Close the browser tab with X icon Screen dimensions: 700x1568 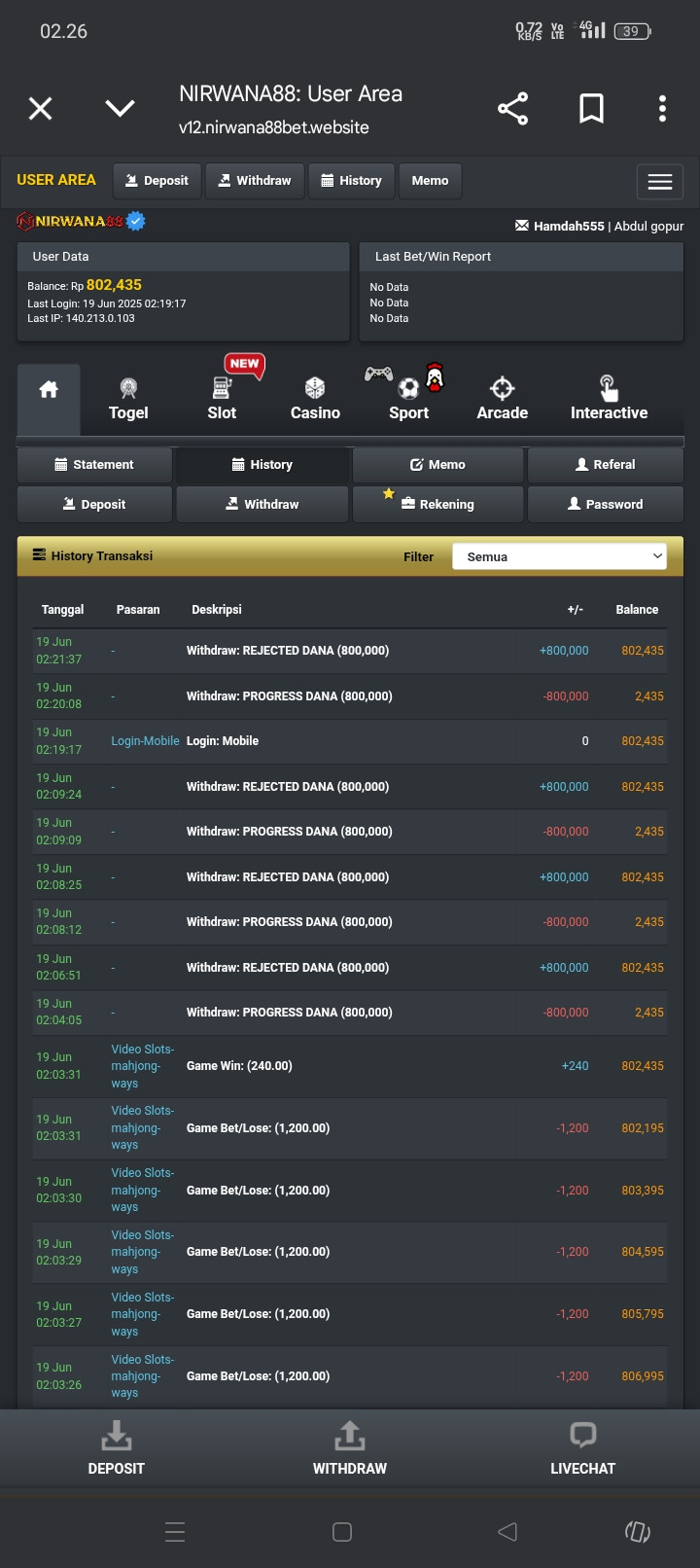(41, 108)
